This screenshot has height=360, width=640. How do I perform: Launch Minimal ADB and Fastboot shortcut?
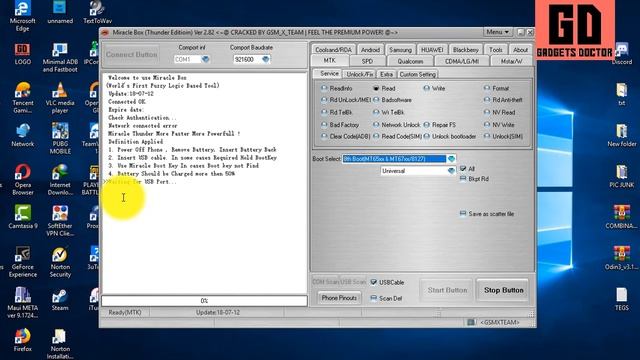coord(60,58)
